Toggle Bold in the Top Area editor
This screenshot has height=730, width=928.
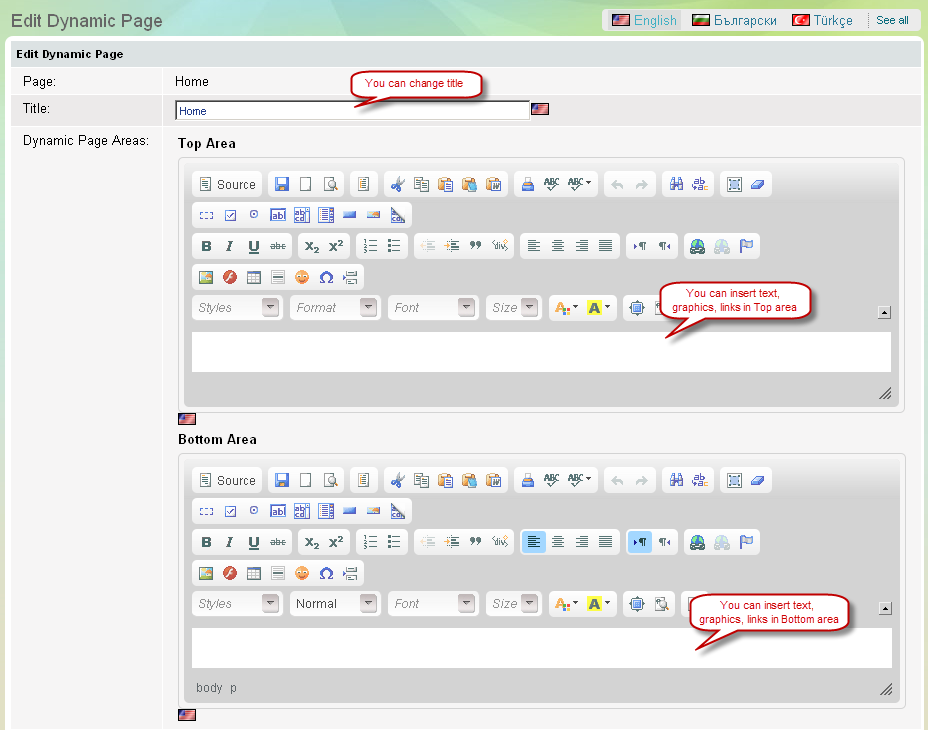click(206, 246)
